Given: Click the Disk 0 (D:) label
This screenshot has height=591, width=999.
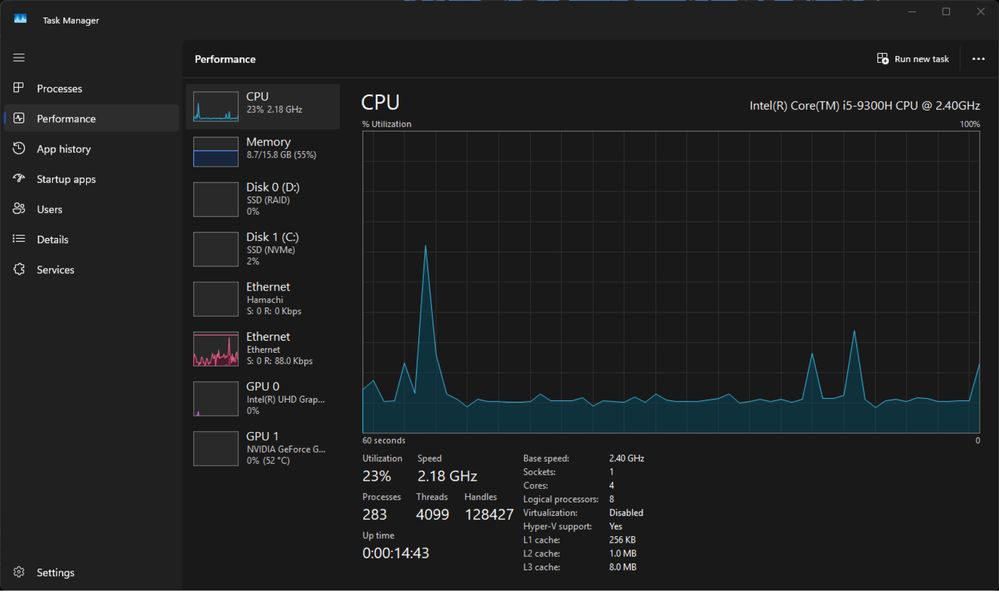Looking at the screenshot, I should 273,187.
